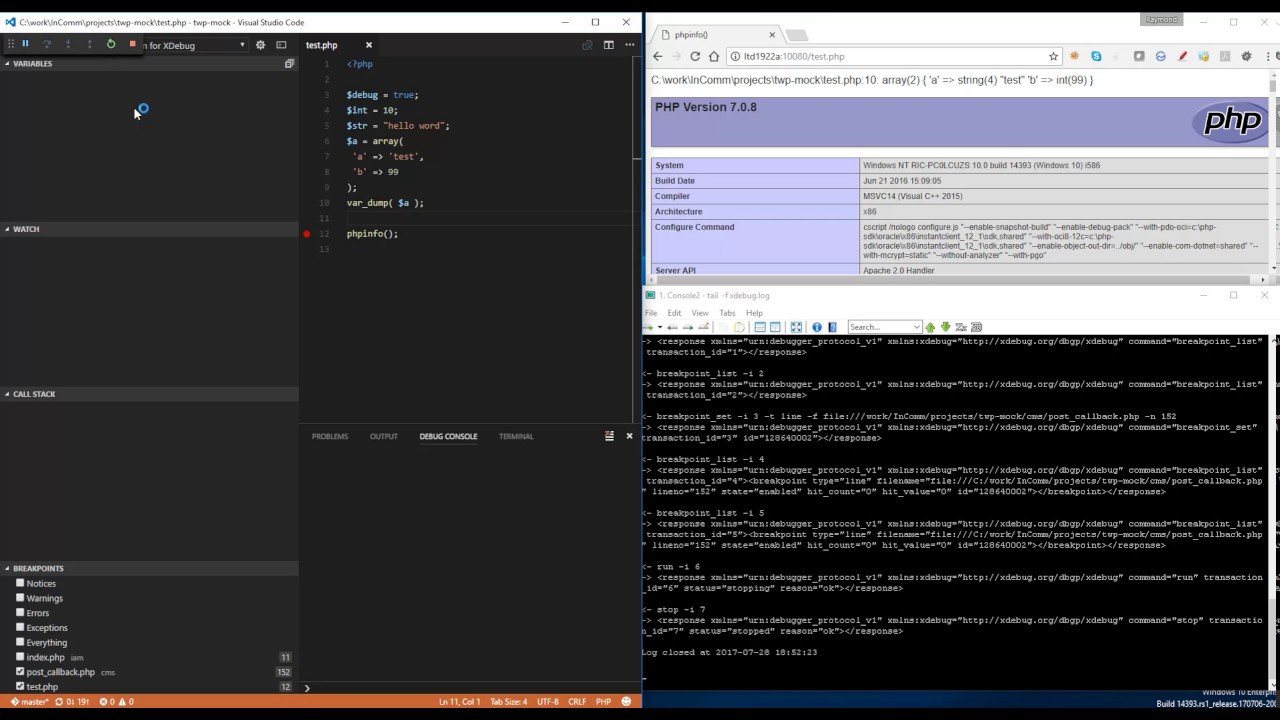Pause the debug session in VS Code
1280x720 pixels.
[x=26, y=44]
